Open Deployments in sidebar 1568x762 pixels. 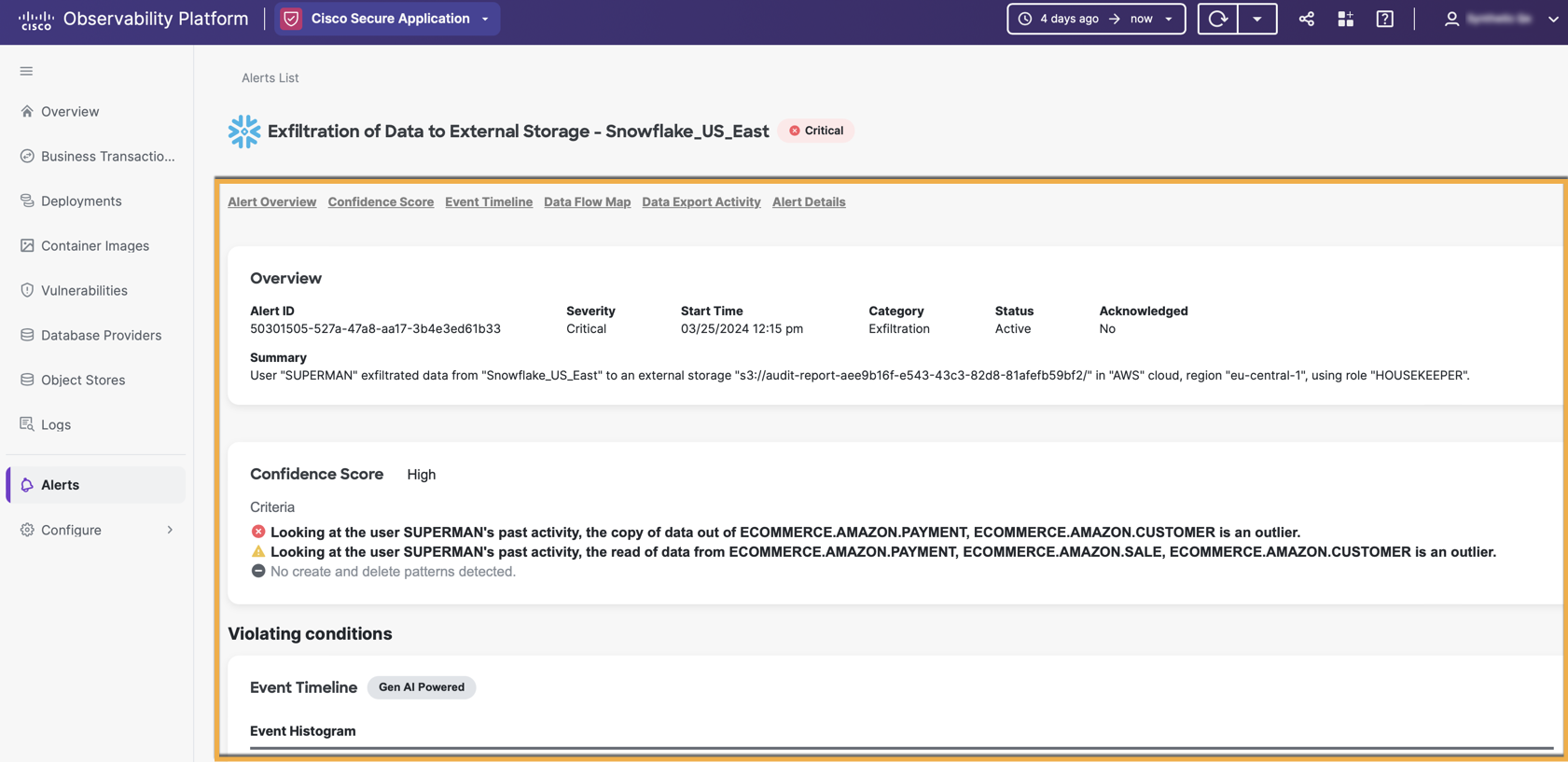tap(81, 201)
